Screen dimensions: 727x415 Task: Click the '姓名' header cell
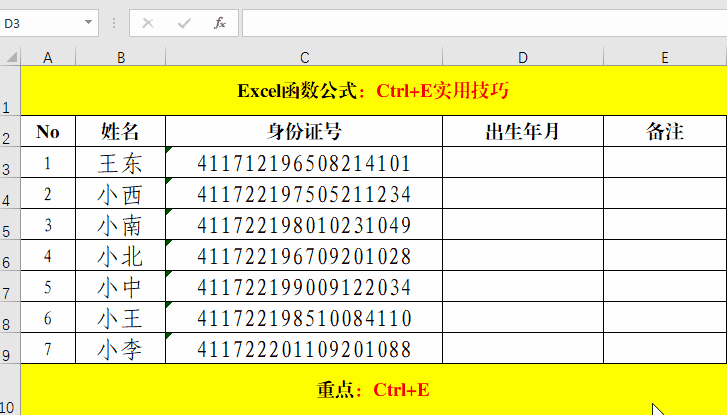tap(121, 131)
